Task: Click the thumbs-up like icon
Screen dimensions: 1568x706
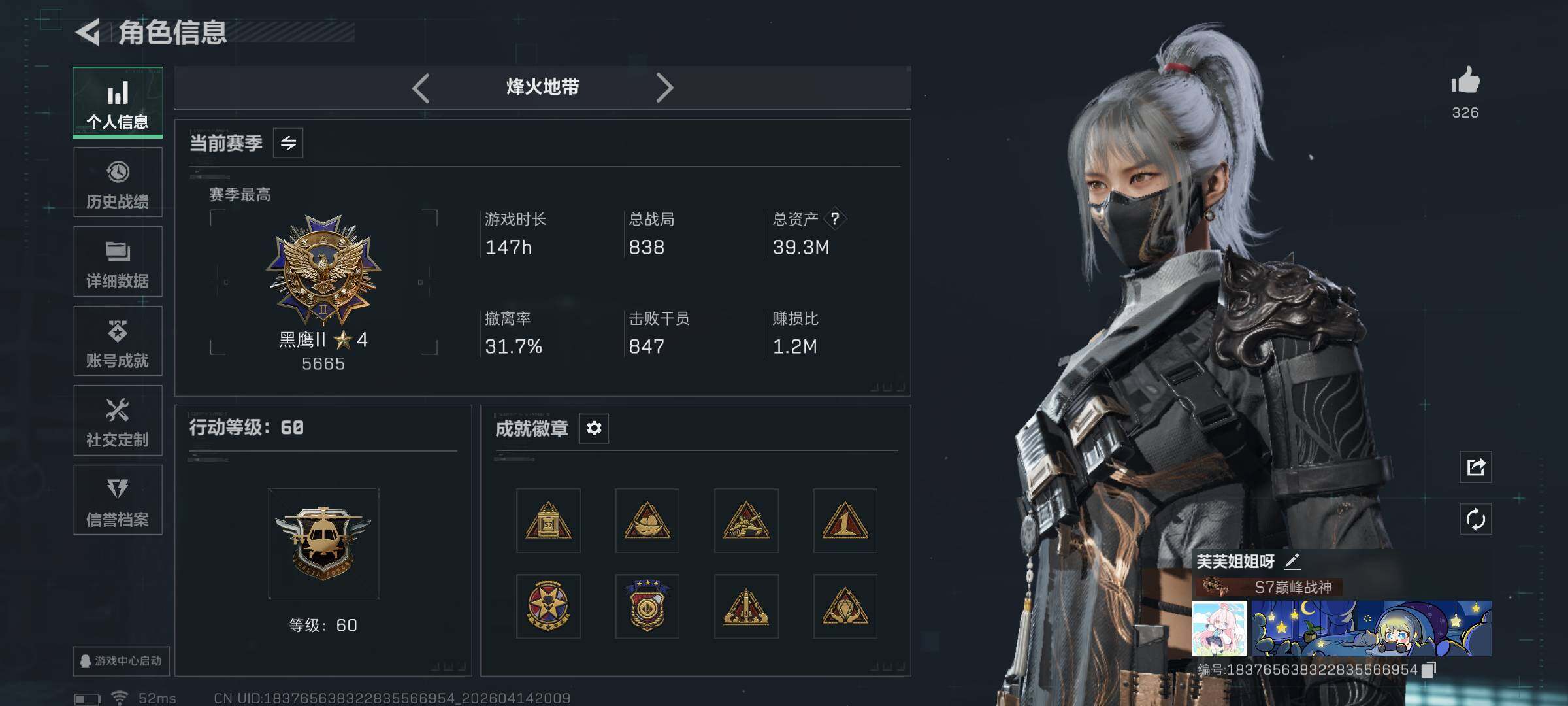Action: coord(1465,81)
